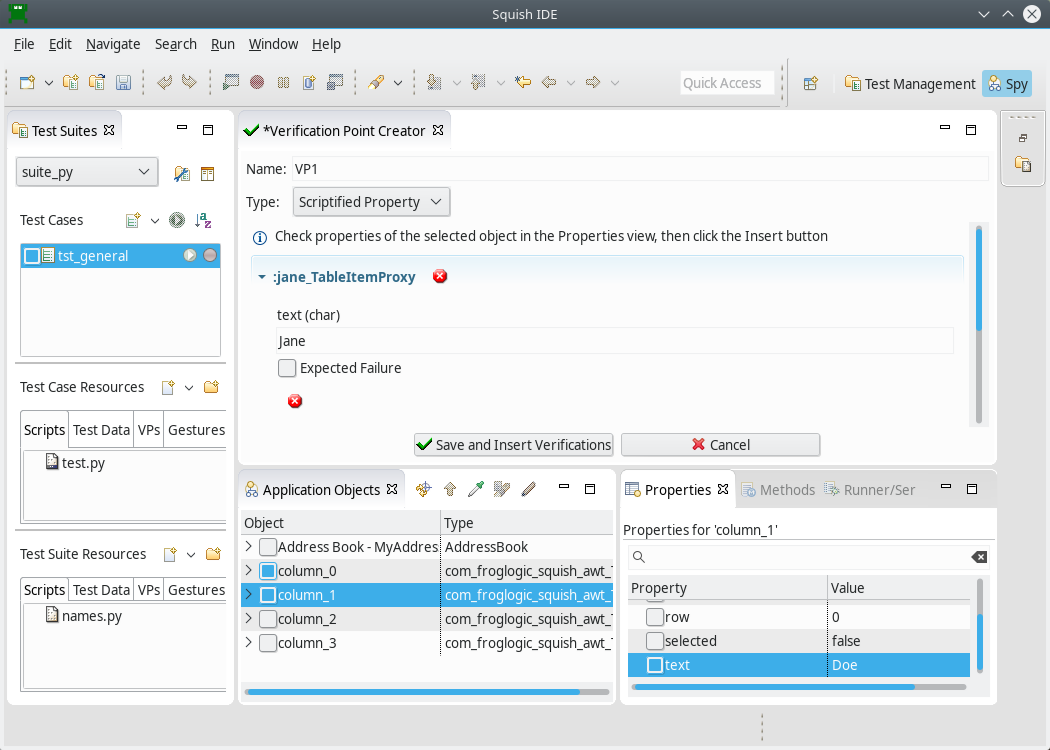
Task: Open the Window menu
Action: 273,44
